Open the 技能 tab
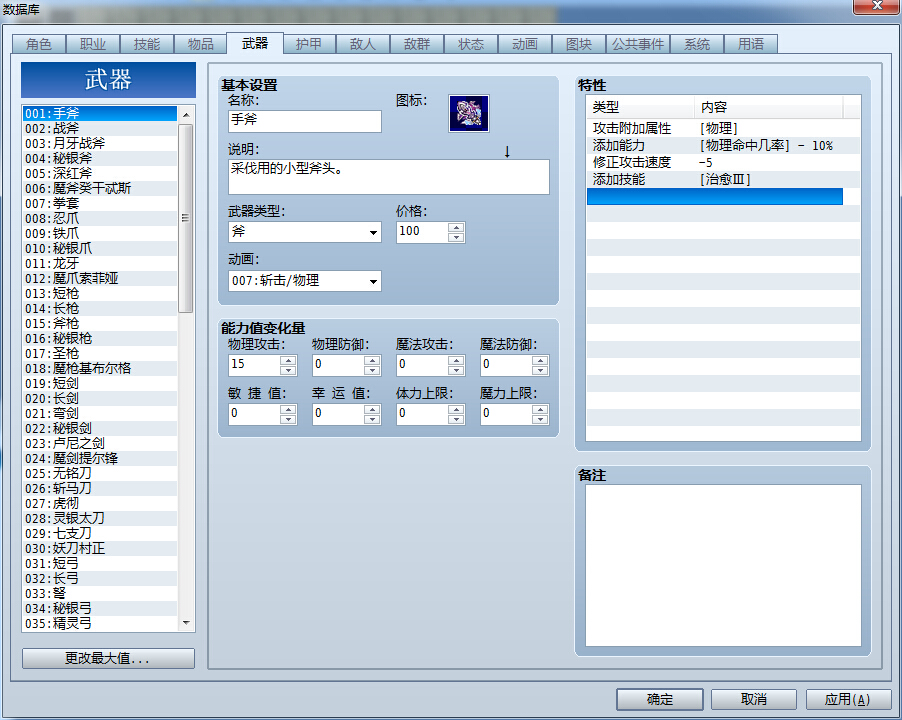Screen dimensions: 902x720 click(x=147, y=44)
